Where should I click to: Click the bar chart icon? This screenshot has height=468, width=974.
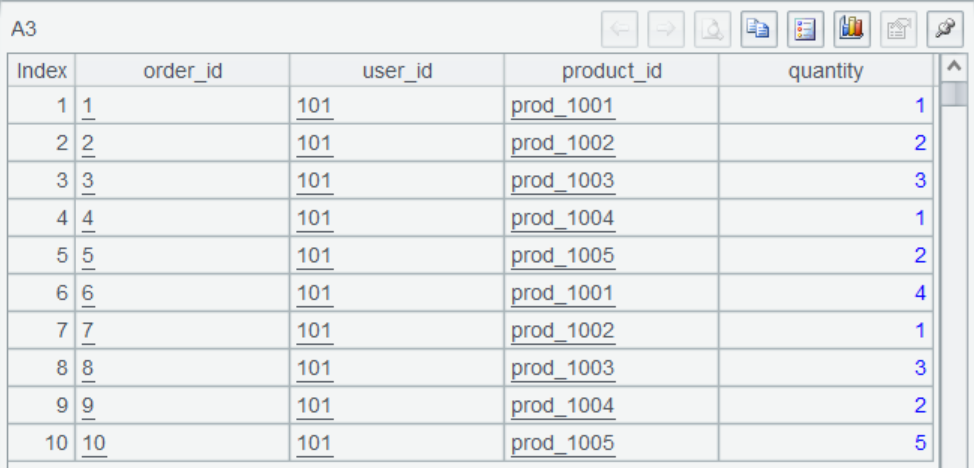[x=851, y=30]
